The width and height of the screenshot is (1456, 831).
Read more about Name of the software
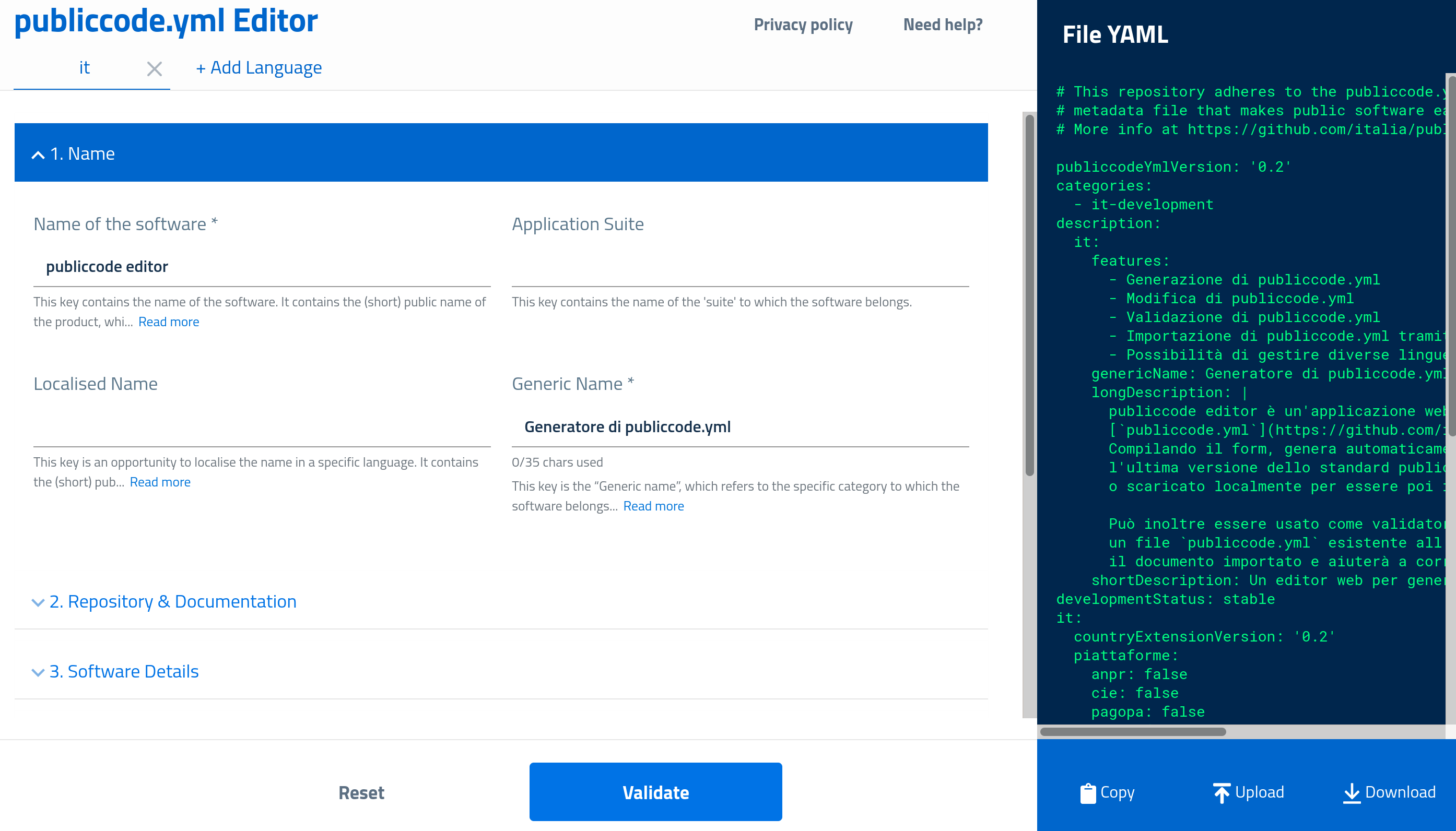pos(169,322)
